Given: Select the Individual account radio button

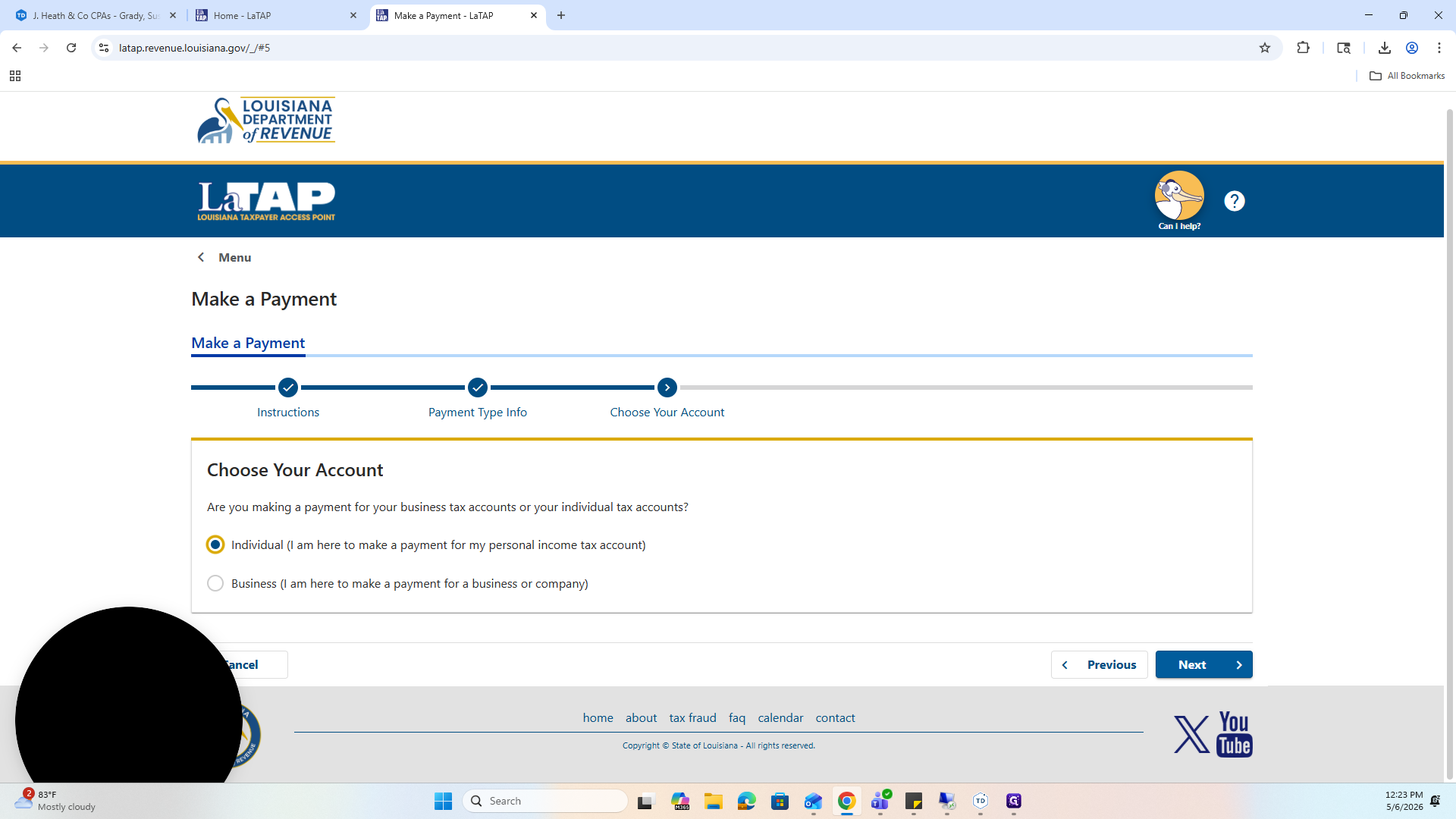Looking at the screenshot, I should pyautogui.click(x=215, y=544).
